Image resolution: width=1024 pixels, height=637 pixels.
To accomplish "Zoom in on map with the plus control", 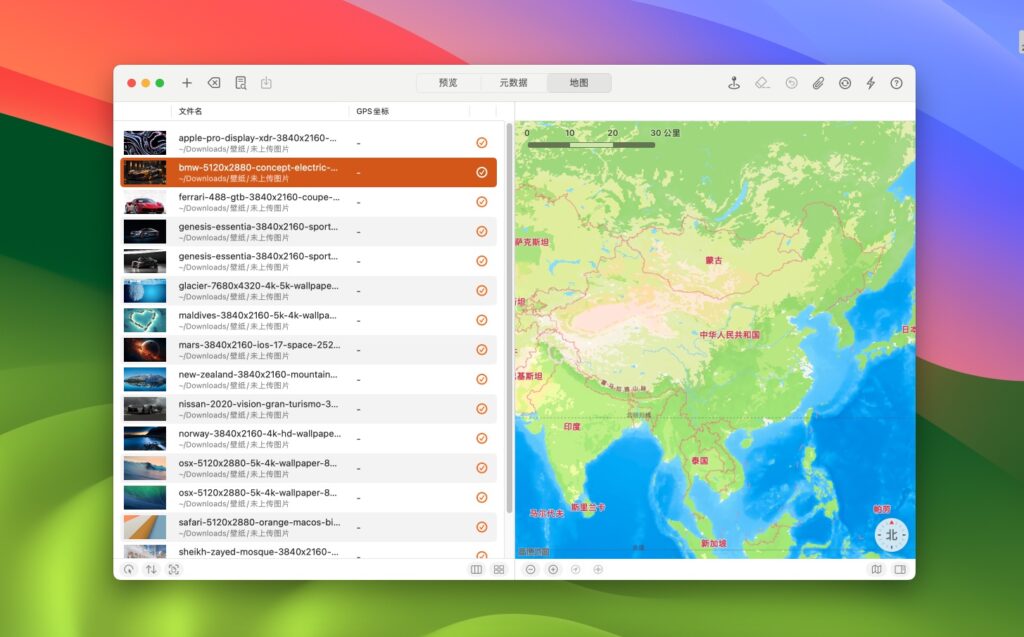I will click(x=553, y=569).
